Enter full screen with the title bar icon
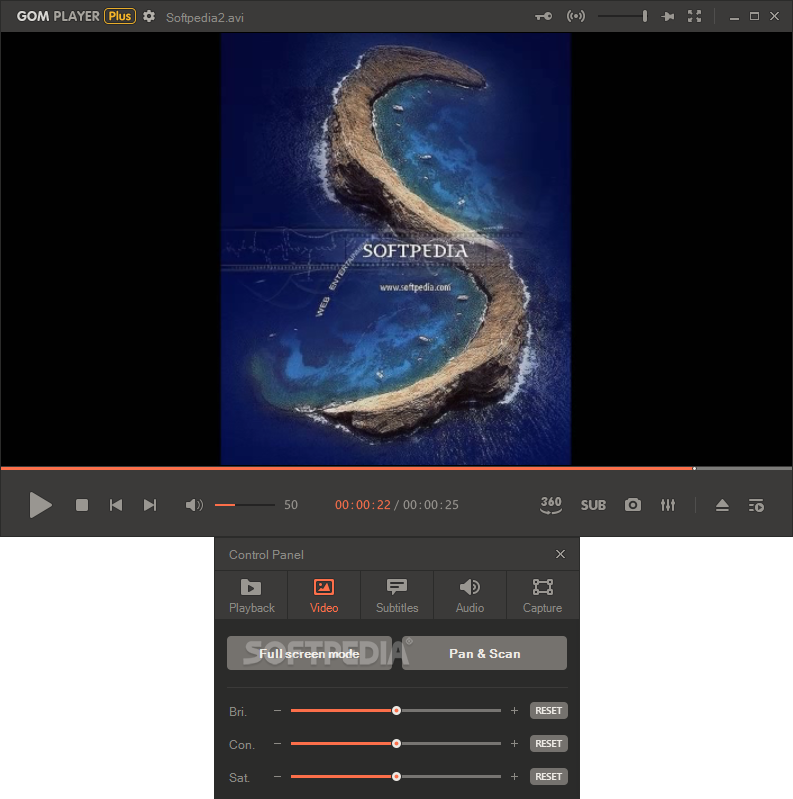The width and height of the screenshot is (793, 799). pyautogui.click(x=694, y=16)
